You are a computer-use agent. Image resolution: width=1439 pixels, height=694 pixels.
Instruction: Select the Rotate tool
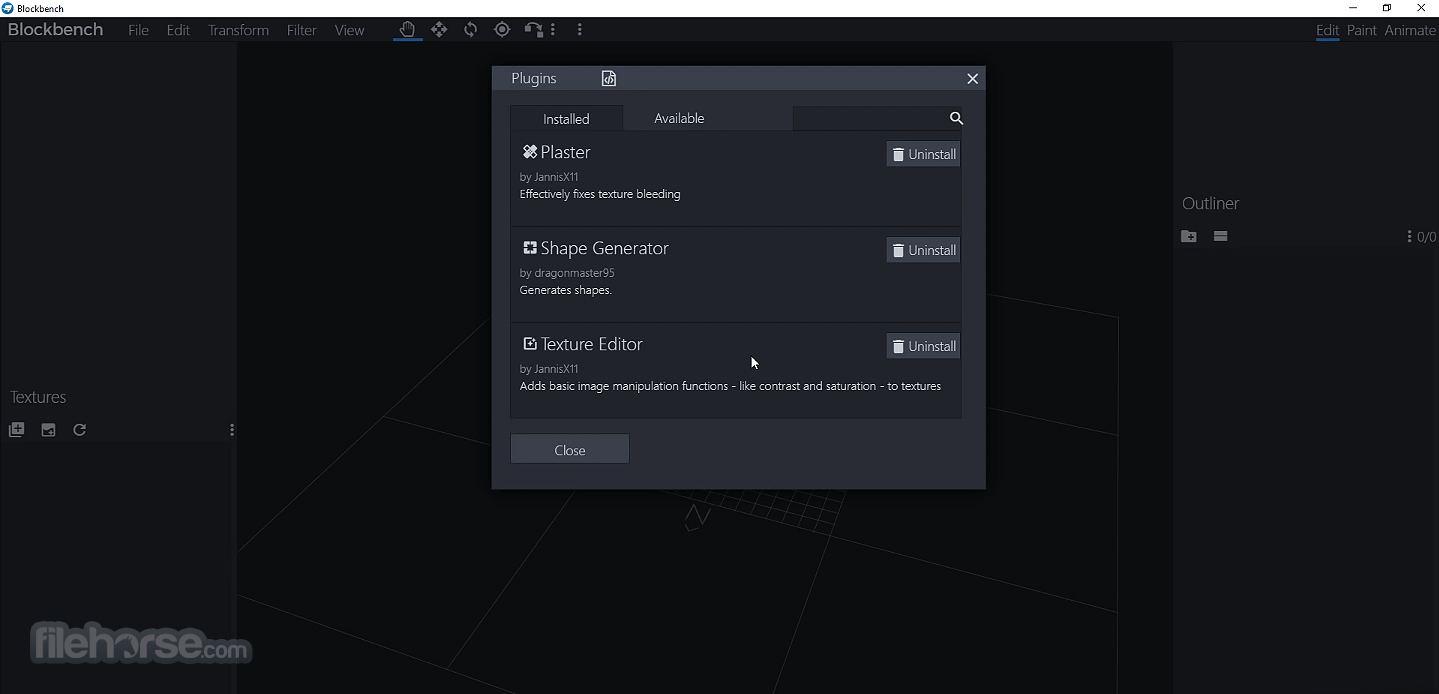(471, 30)
